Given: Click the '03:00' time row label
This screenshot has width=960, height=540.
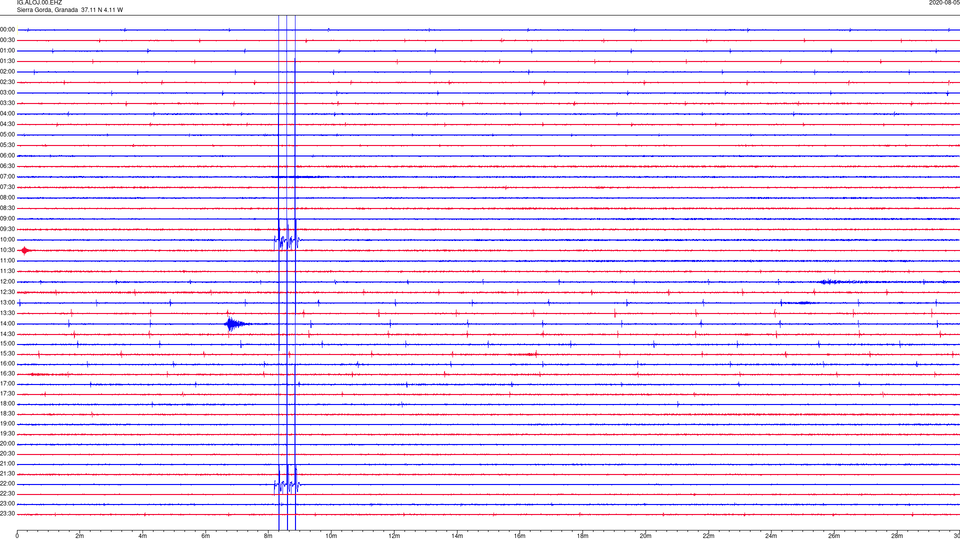Looking at the screenshot, I should coord(8,92).
